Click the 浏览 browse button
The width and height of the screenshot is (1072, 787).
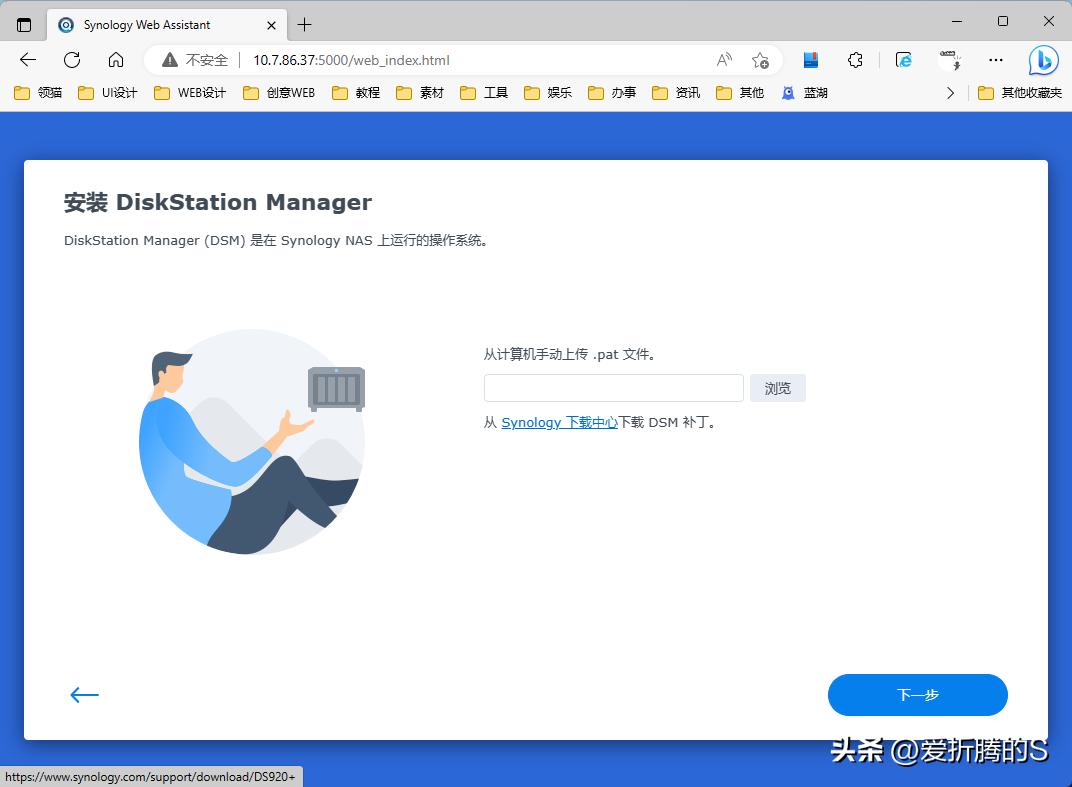[777, 388]
